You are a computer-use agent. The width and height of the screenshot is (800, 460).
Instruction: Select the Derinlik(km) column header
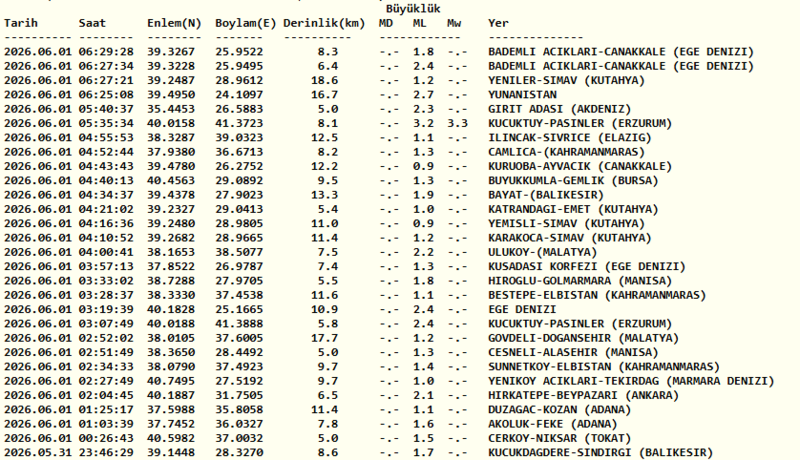click(x=324, y=23)
